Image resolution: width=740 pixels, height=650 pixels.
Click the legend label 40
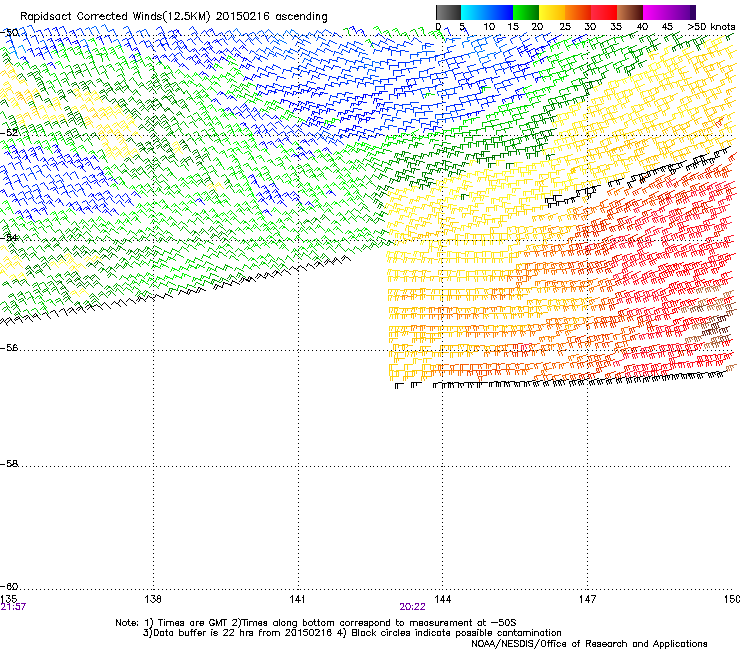pyautogui.click(x=642, y=27)
